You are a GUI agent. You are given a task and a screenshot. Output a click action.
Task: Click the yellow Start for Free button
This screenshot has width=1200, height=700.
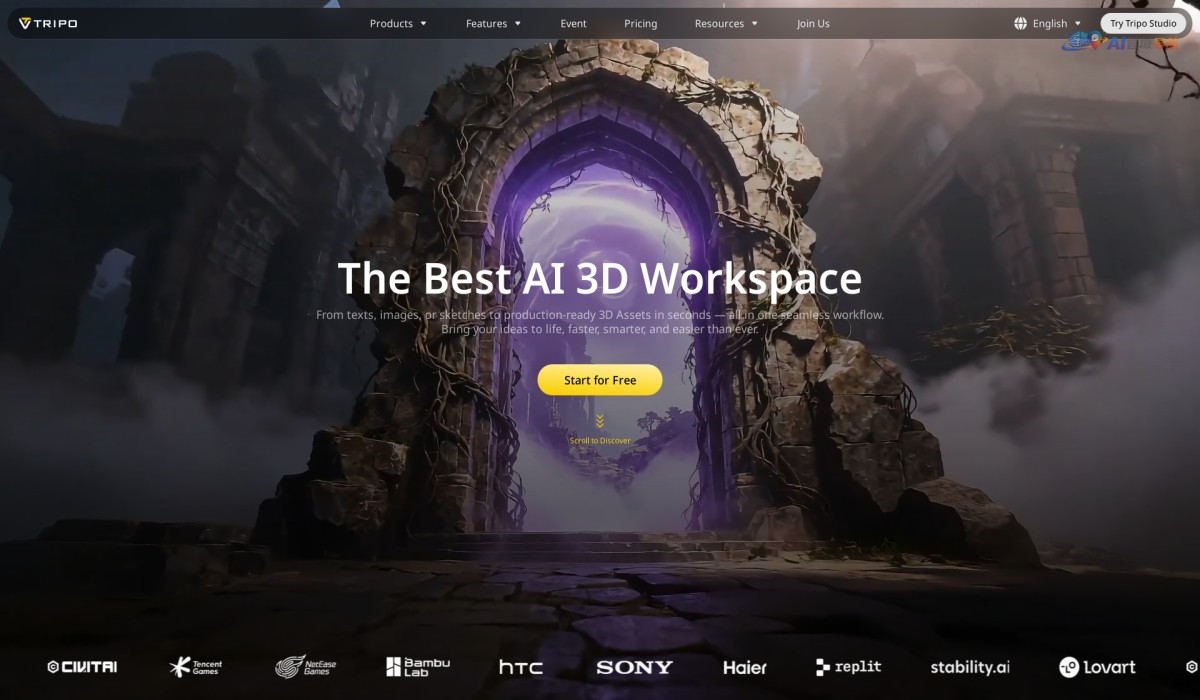pos(600,380)
